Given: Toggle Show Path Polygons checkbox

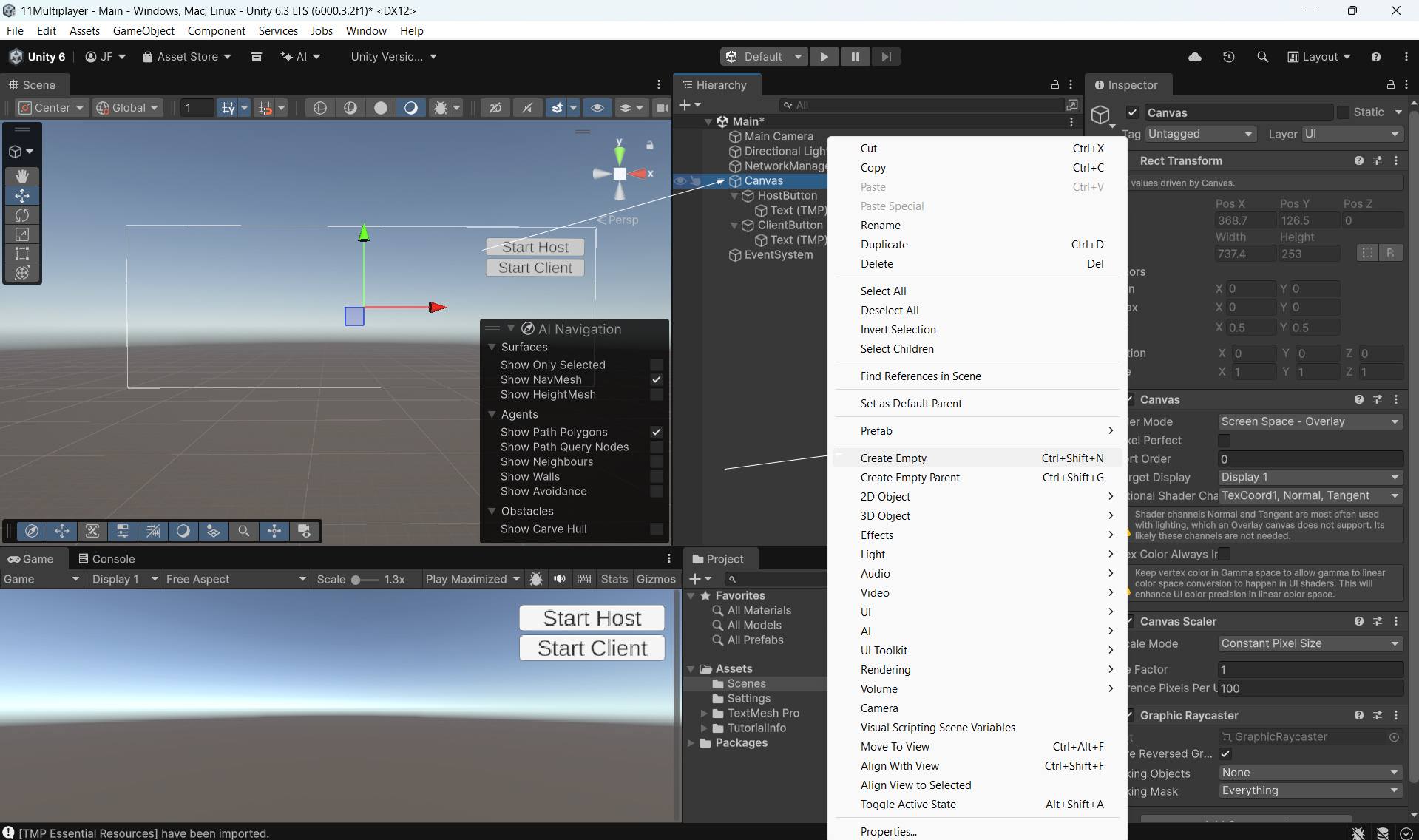Looking at the screenshot, I should pos(656,432).
